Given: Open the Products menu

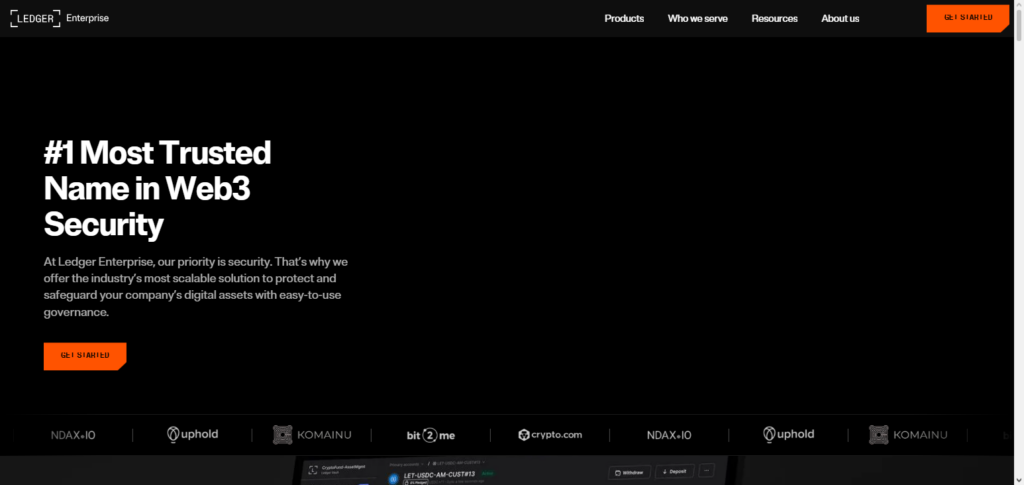Looking at the screenshot, I should click(624, 18).
